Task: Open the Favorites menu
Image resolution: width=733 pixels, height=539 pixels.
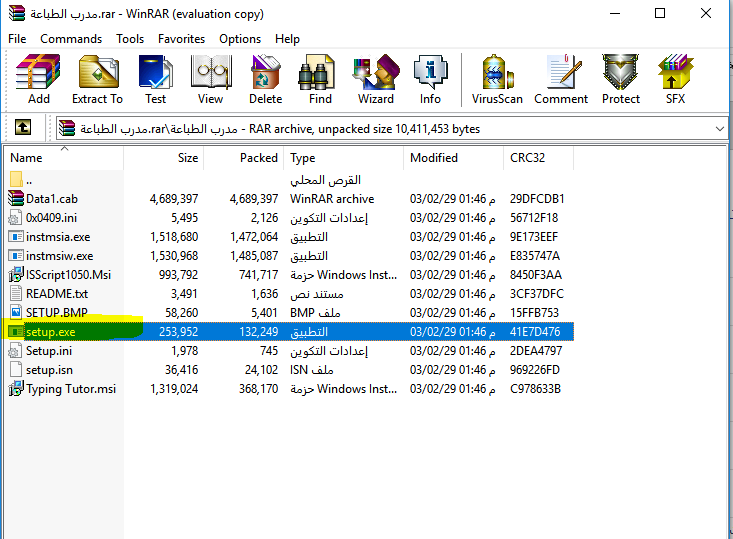Action: (x=181, y=39)
